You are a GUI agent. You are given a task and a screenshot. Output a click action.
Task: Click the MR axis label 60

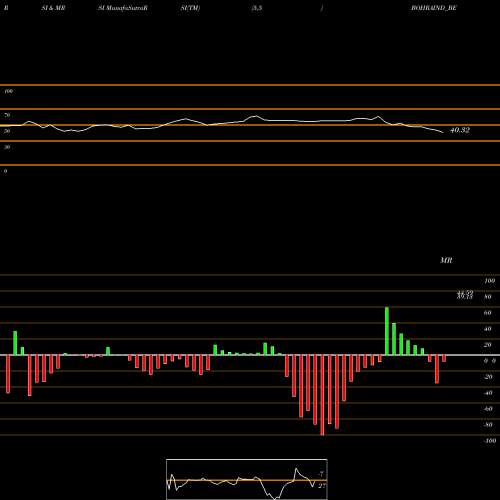pos(488,313)
